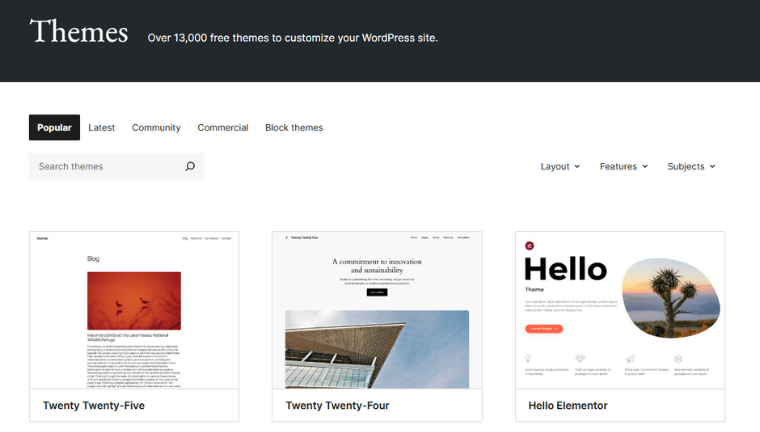Expand the Layout filter dropdown
Screen dimensions: 760x432
[x=560, y=166]
